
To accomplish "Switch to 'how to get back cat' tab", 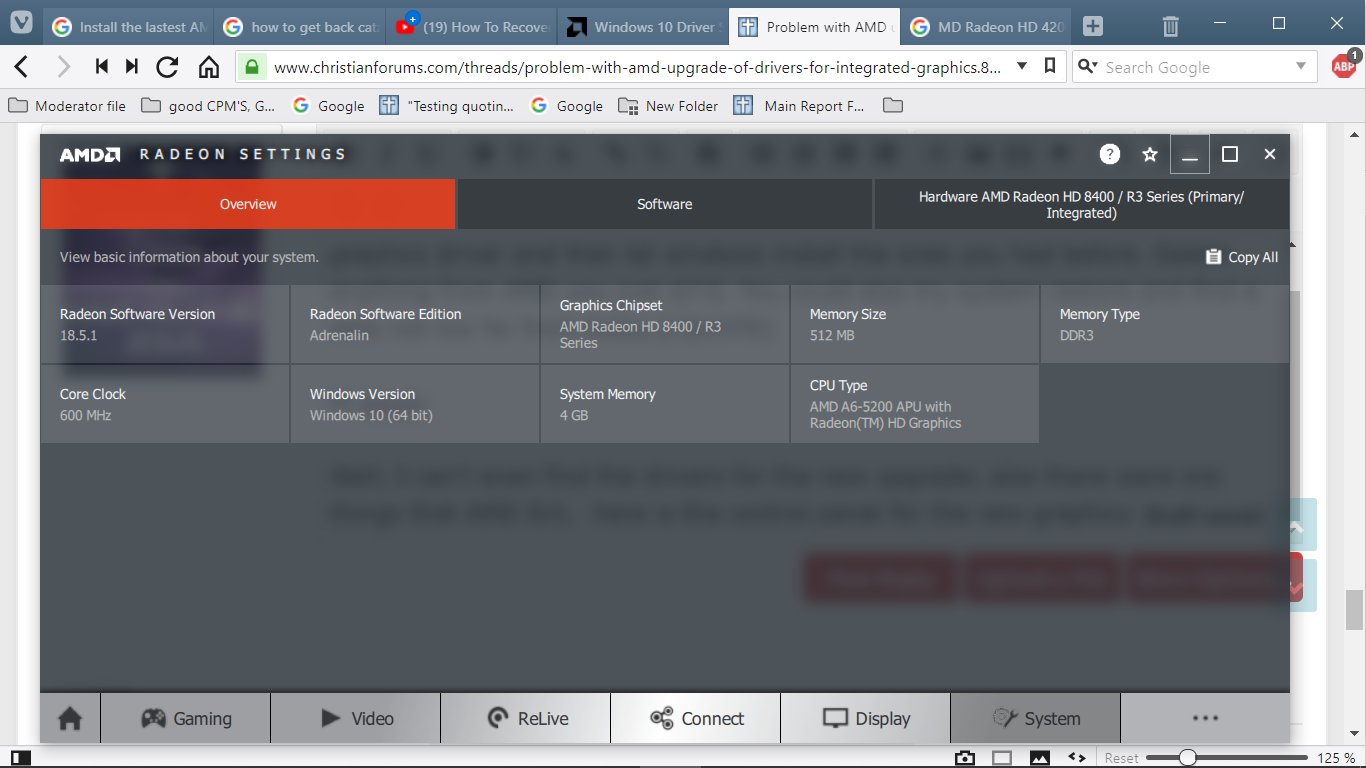I will (300, 27).
